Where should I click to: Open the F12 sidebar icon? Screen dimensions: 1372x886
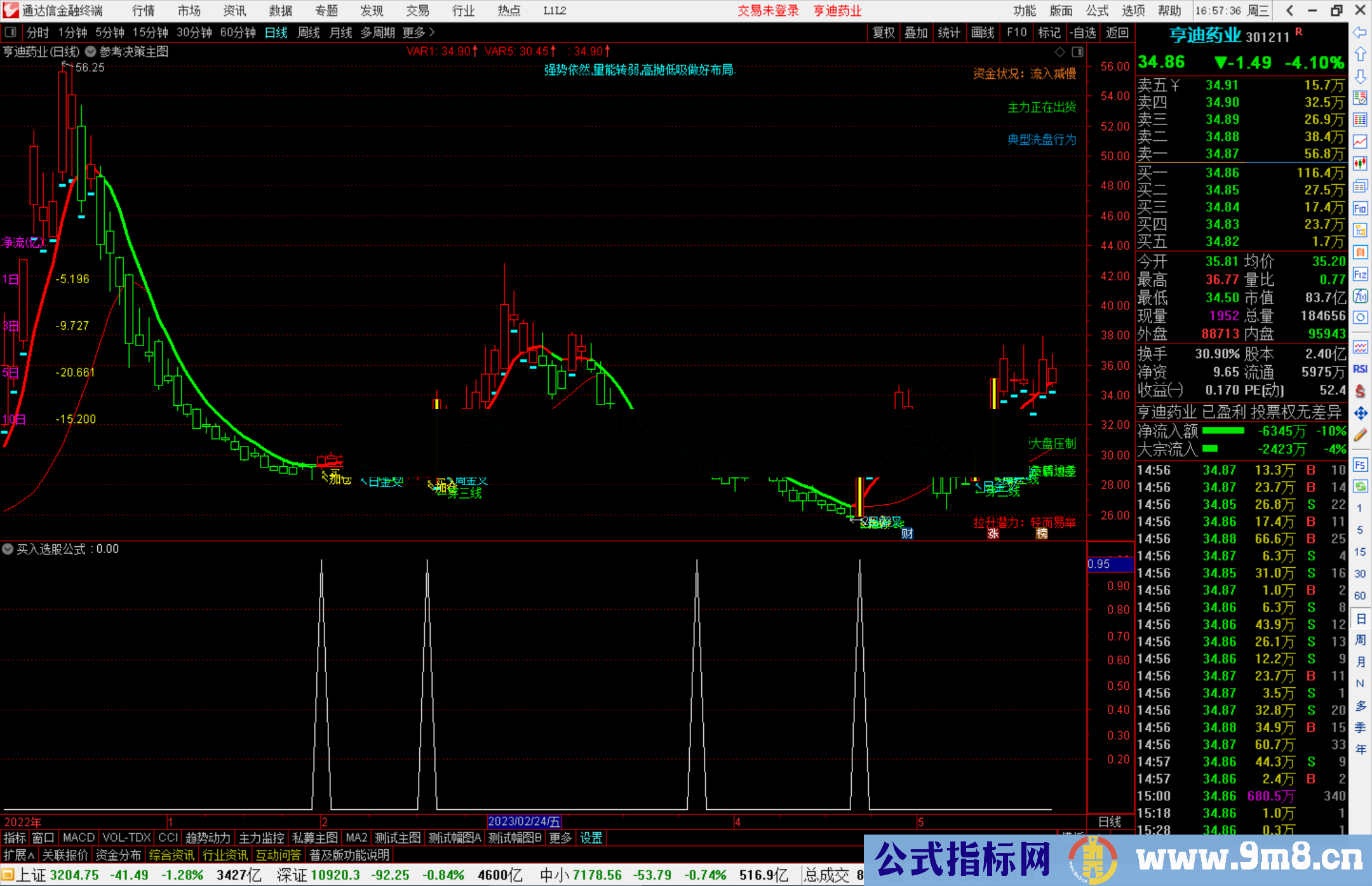pyautogui.click(x=1360, y=274)
